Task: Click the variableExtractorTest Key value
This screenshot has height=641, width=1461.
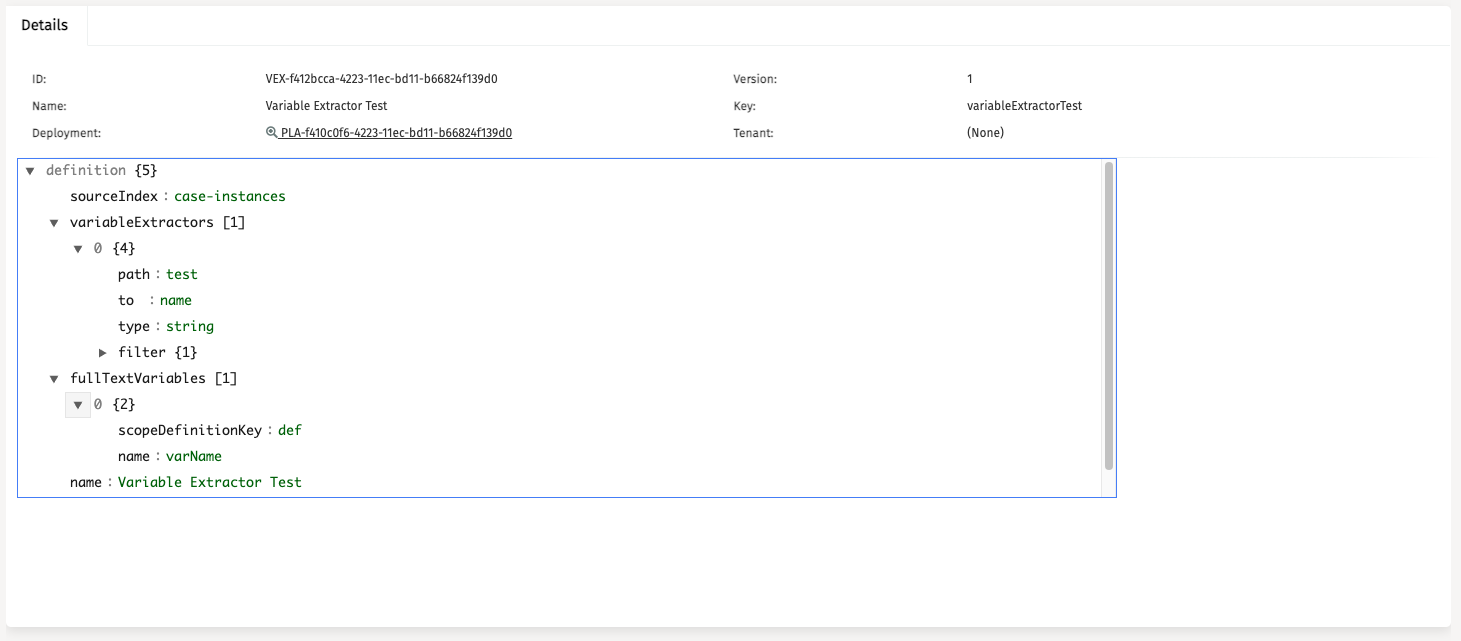Action: click(1024, 106)
